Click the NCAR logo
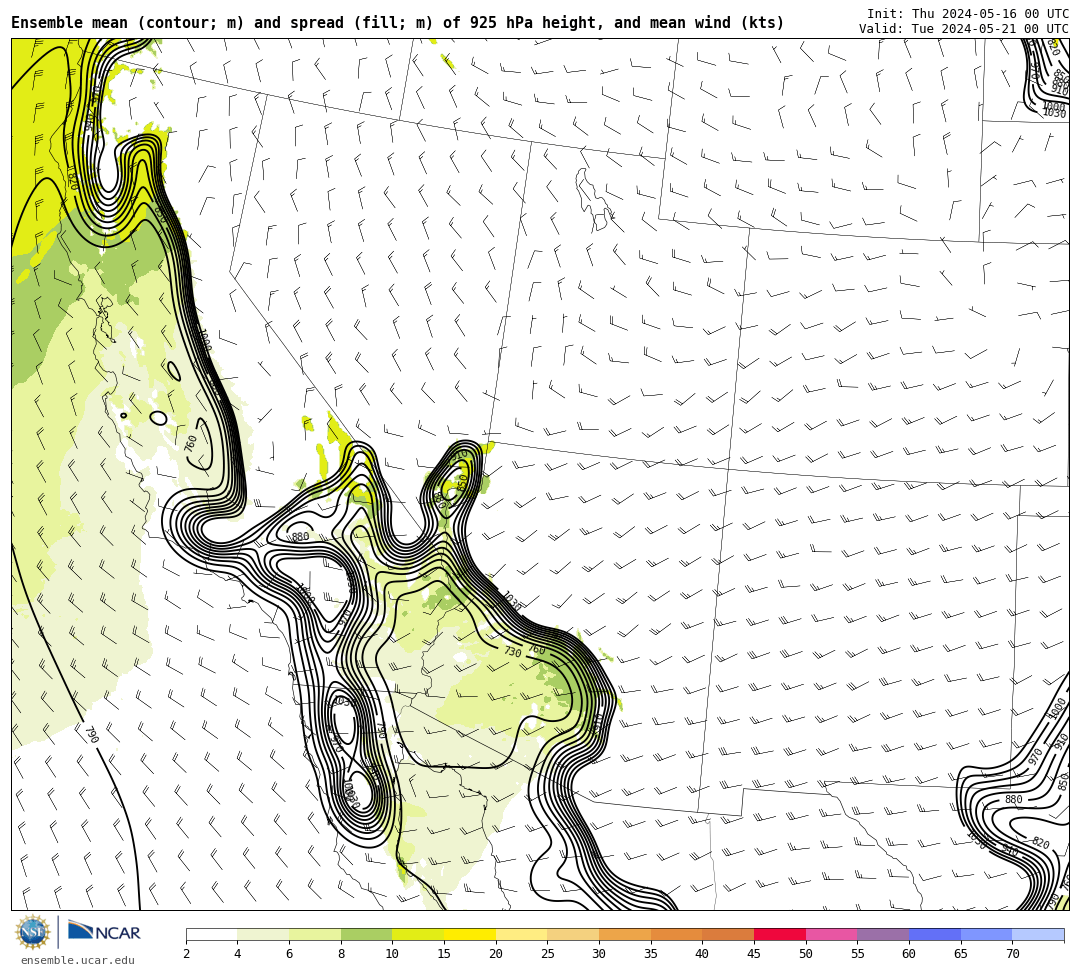Image resolution: width=1080 pixels, height=973 pixels. click(x=103, y=930)
